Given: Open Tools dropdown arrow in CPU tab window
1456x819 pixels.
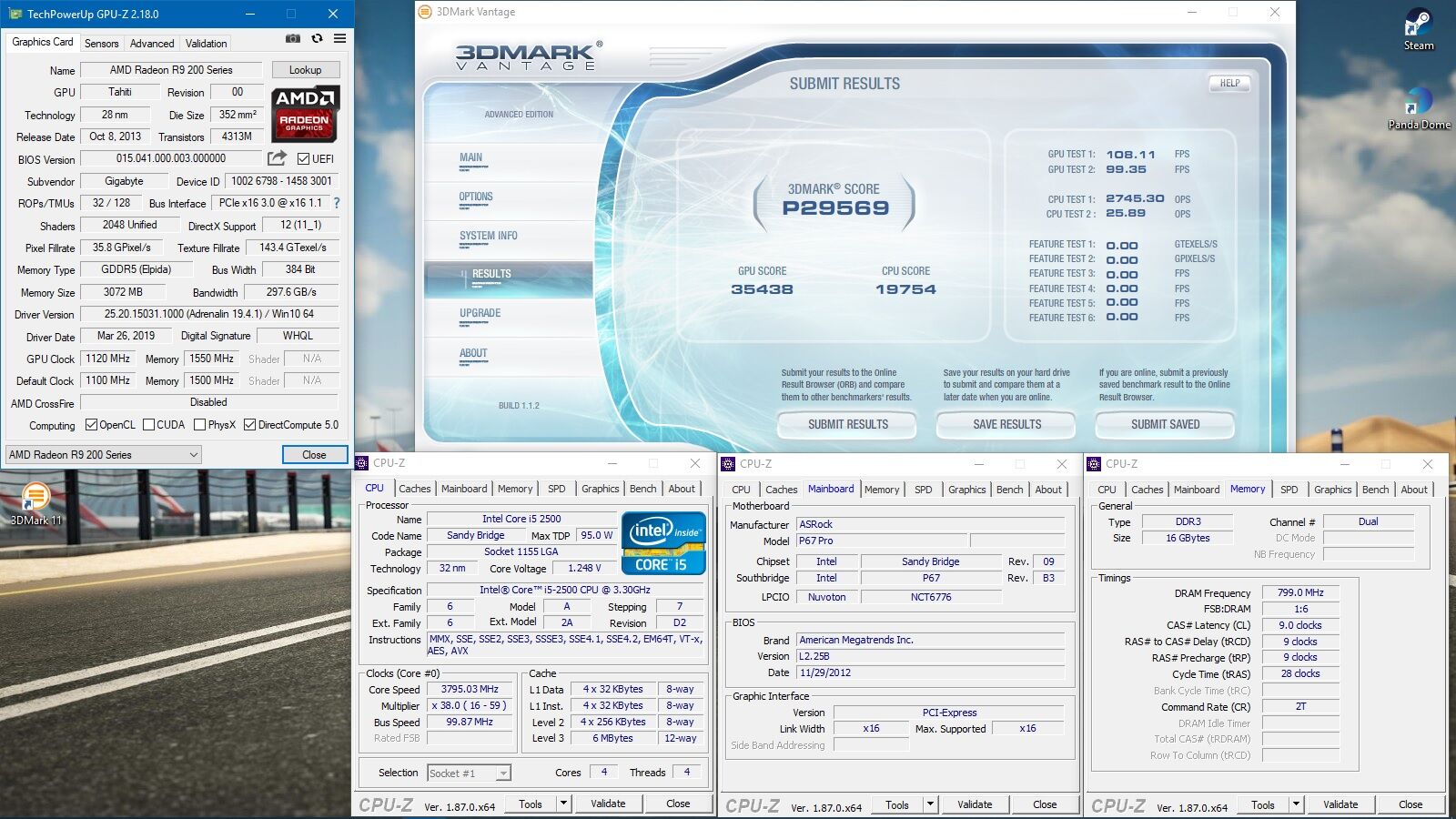Looking at the screenshot, I should pos(563,804).
